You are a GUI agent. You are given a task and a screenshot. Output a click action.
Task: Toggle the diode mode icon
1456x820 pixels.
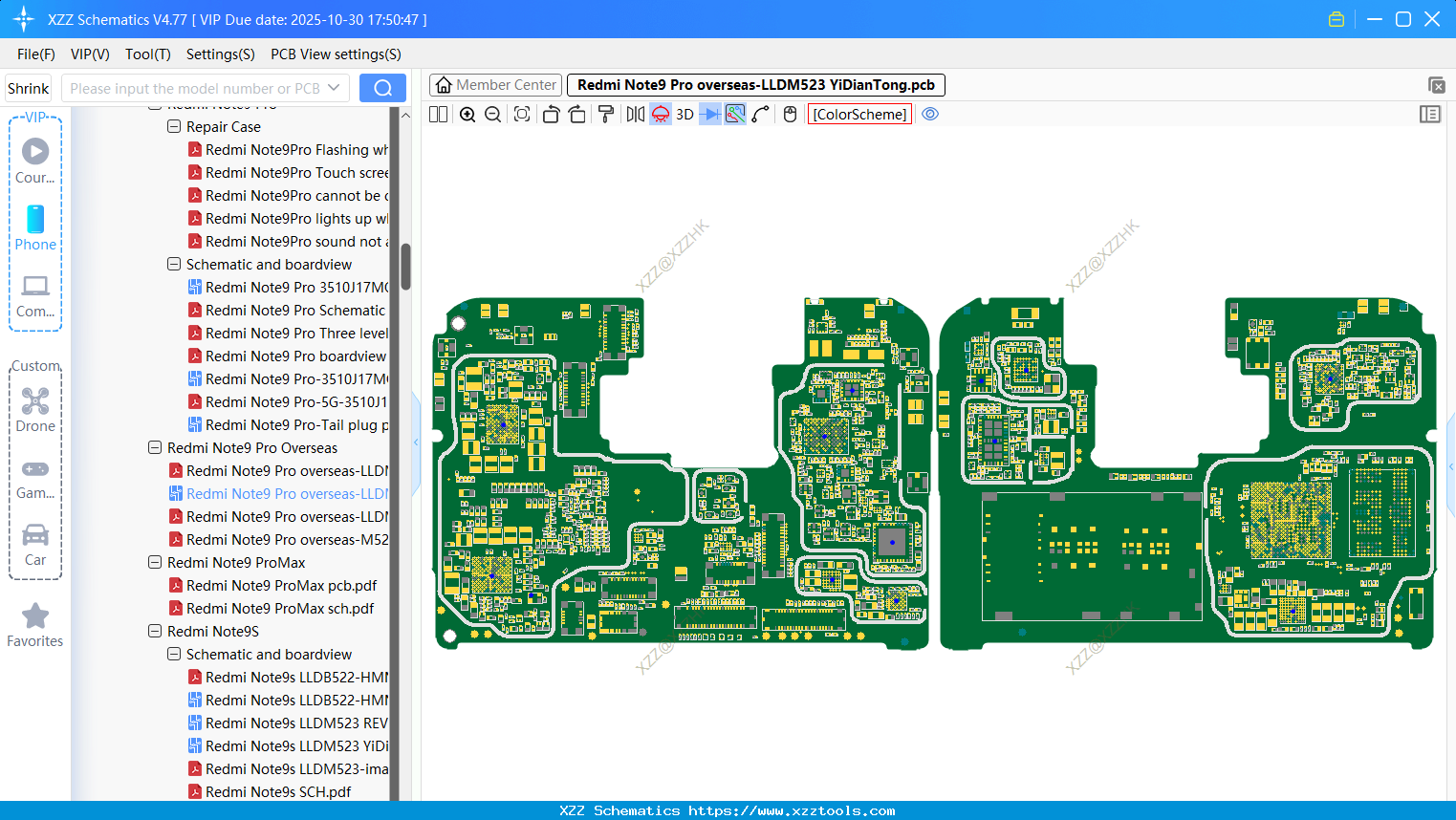point(709,115)
